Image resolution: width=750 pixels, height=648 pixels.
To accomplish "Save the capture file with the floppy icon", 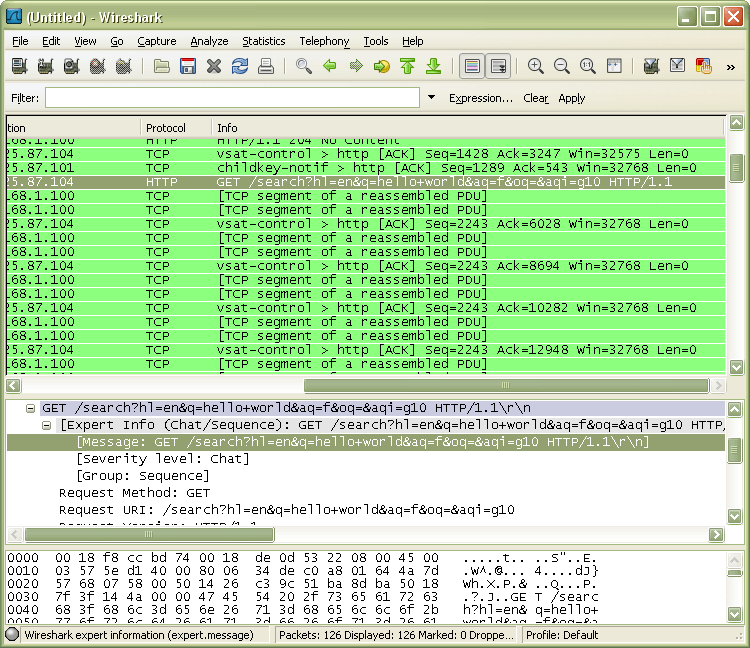I will click(x=188, y=66).
